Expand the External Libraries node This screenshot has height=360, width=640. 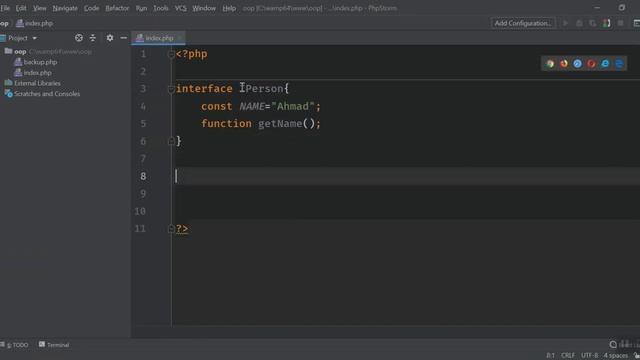pos(33,83)
